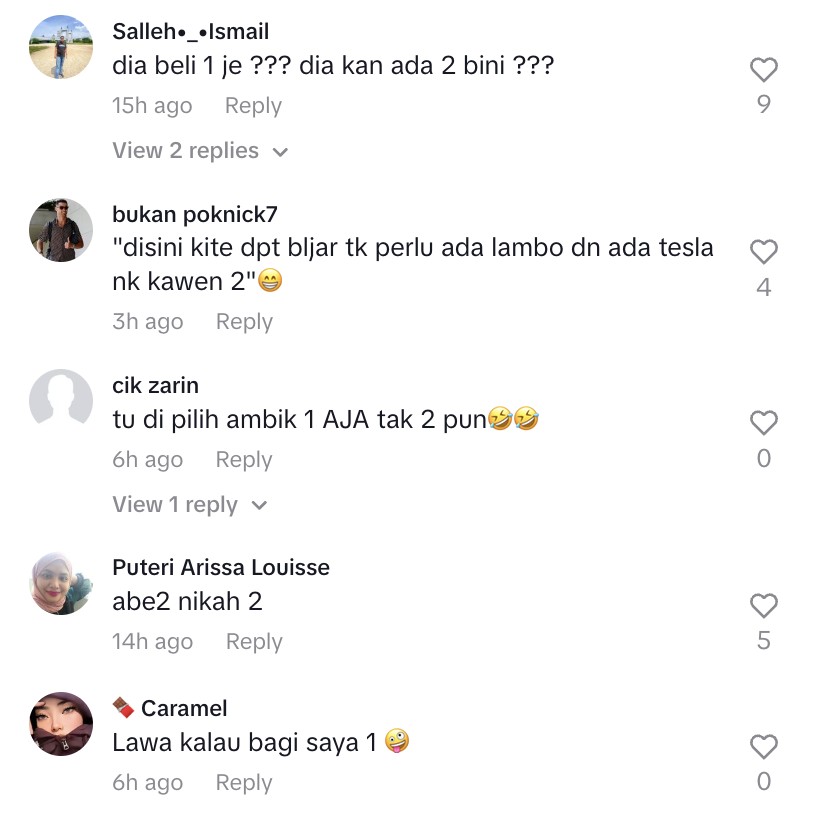Expand View 1 reply under cik zarin
The width and height of the screenshot is (830, 826).
190,505
